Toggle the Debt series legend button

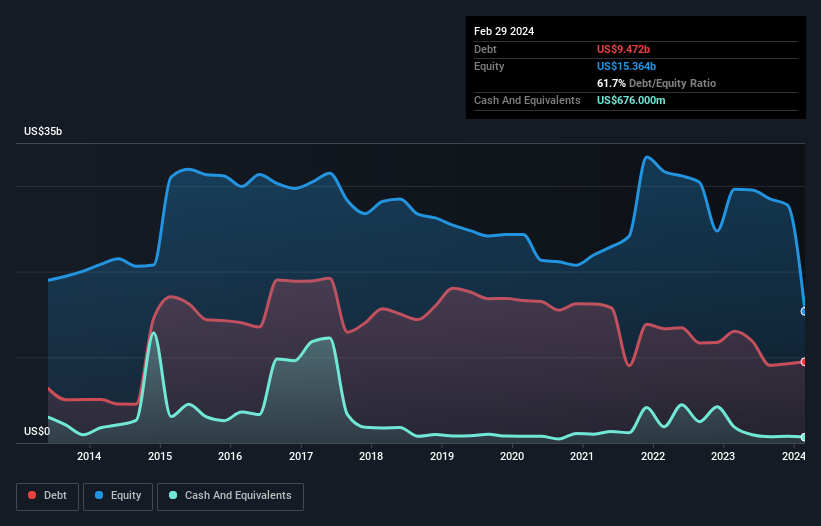(x=48, y=496)
